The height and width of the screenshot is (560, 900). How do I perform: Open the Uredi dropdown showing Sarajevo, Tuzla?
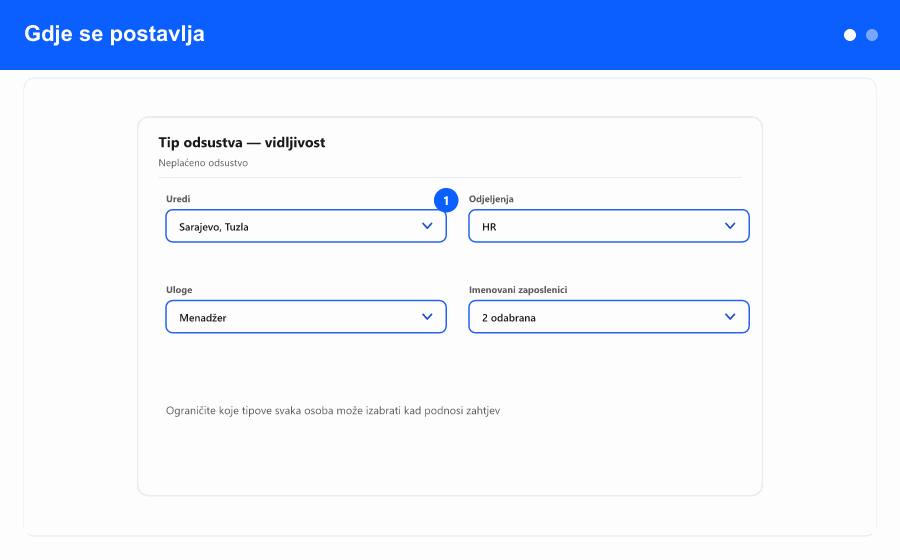pos(306,226)
